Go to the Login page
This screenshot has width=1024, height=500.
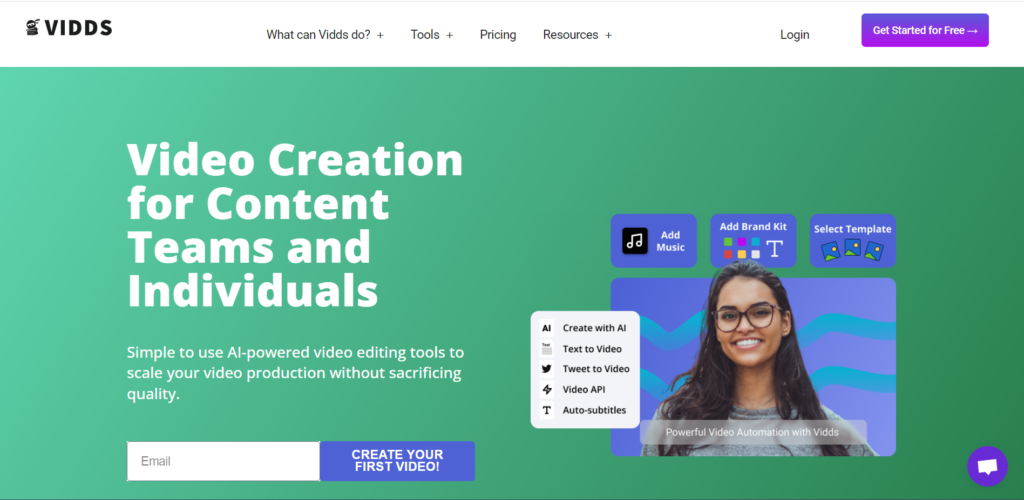coord(794,35)
